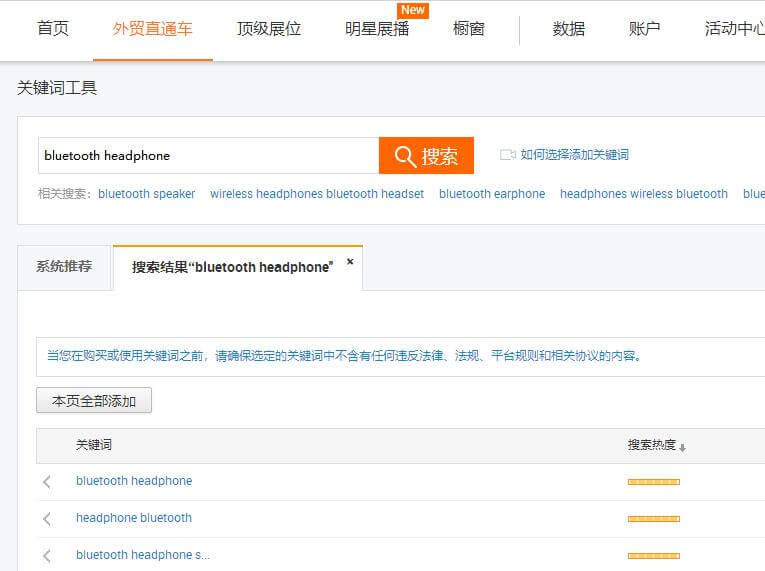Select related search bluetooth speaker link
Viewport: 765px width, 571px height.
(x=147, y=194)
